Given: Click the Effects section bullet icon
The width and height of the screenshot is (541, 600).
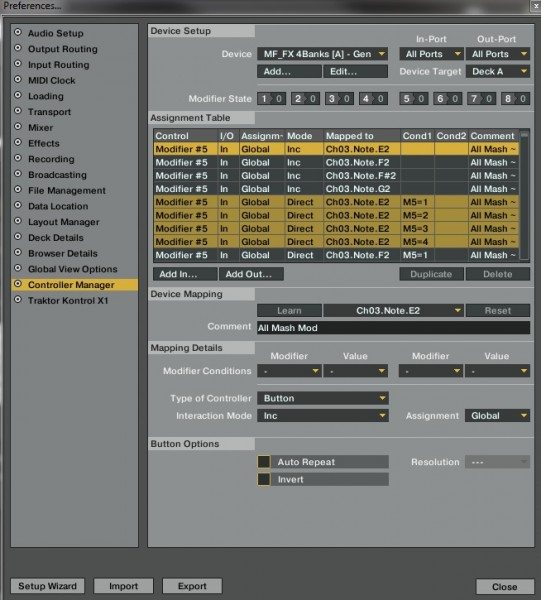Looking at the screenshot, I should (18, 142).
